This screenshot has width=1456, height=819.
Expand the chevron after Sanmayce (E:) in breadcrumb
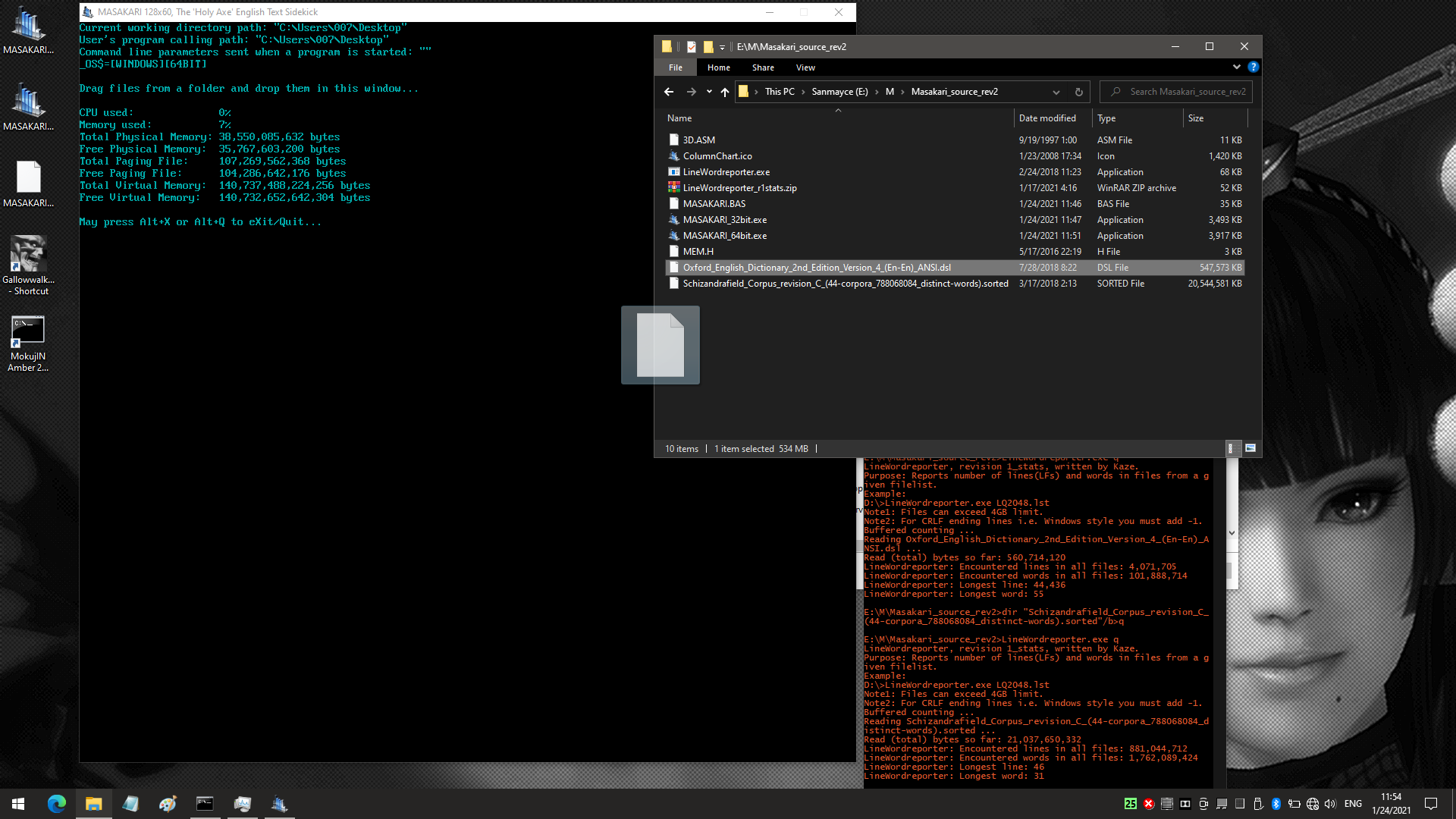coord(877,92)
